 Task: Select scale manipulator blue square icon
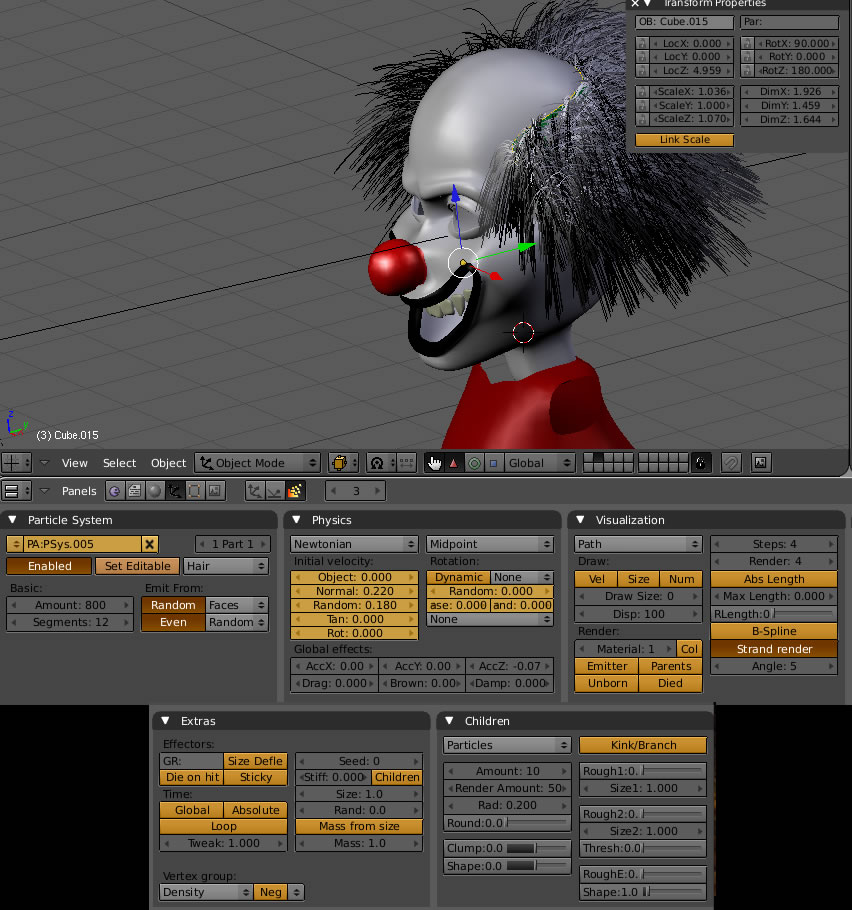pyautogui.click(x=493, y=463)
